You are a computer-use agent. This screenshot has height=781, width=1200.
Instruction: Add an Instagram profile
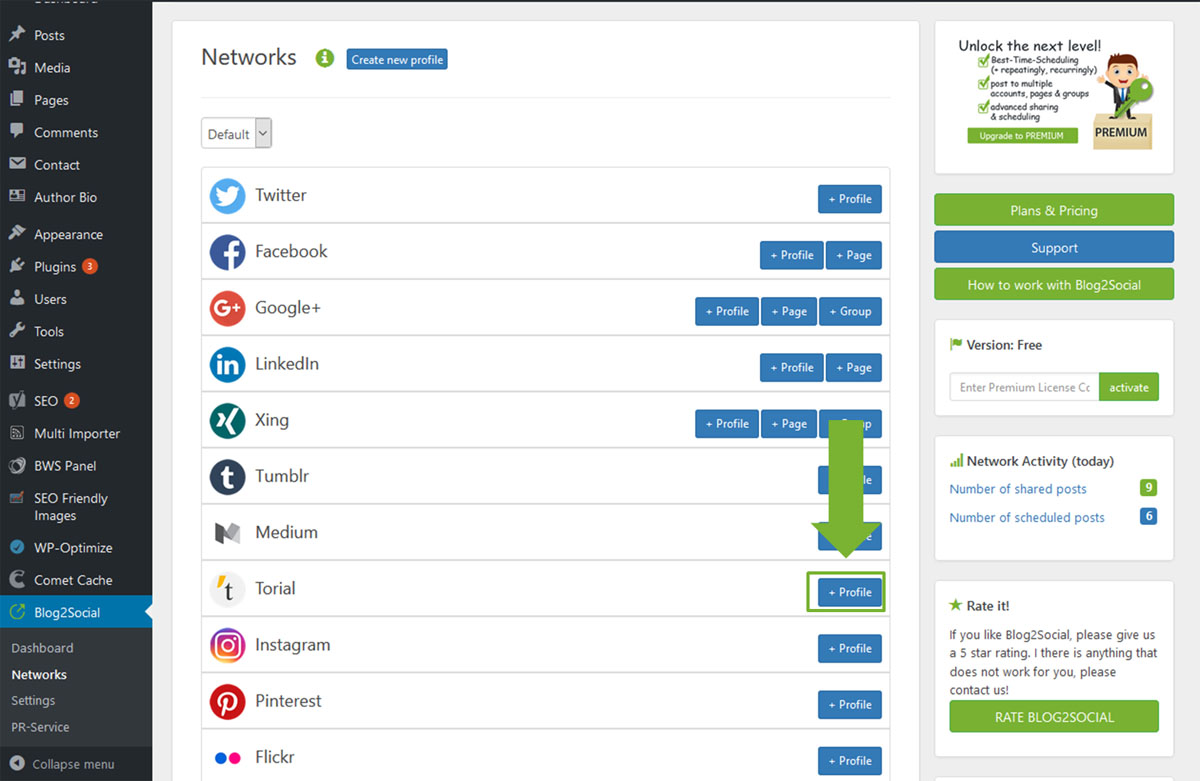pos(850,648)
